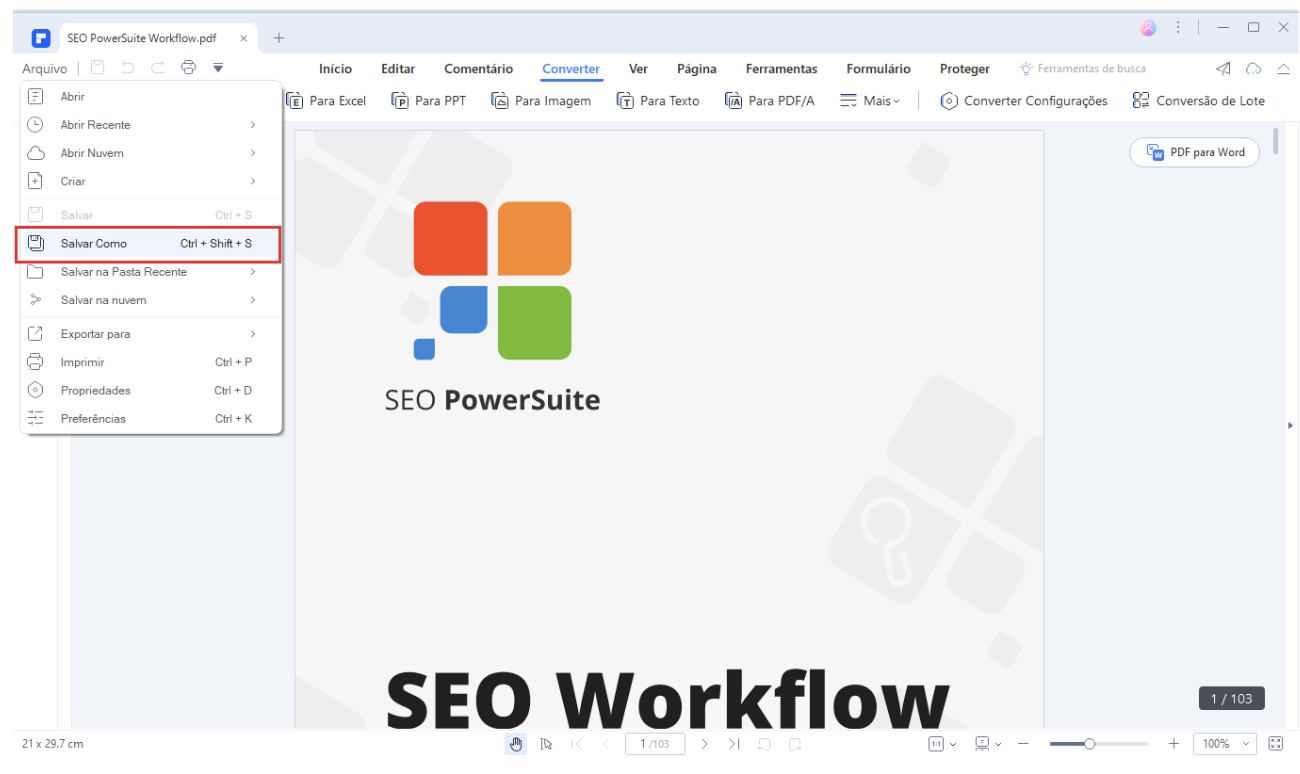The image size is (1300, 774).
Task: Switch to the Página tab
Action: 697,69
